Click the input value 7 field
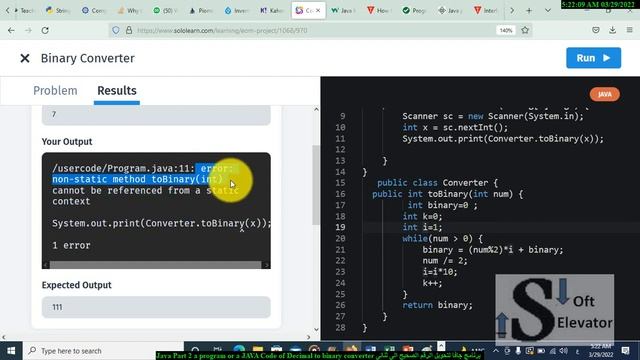The image size is (640, 360). tap(156, 115)
